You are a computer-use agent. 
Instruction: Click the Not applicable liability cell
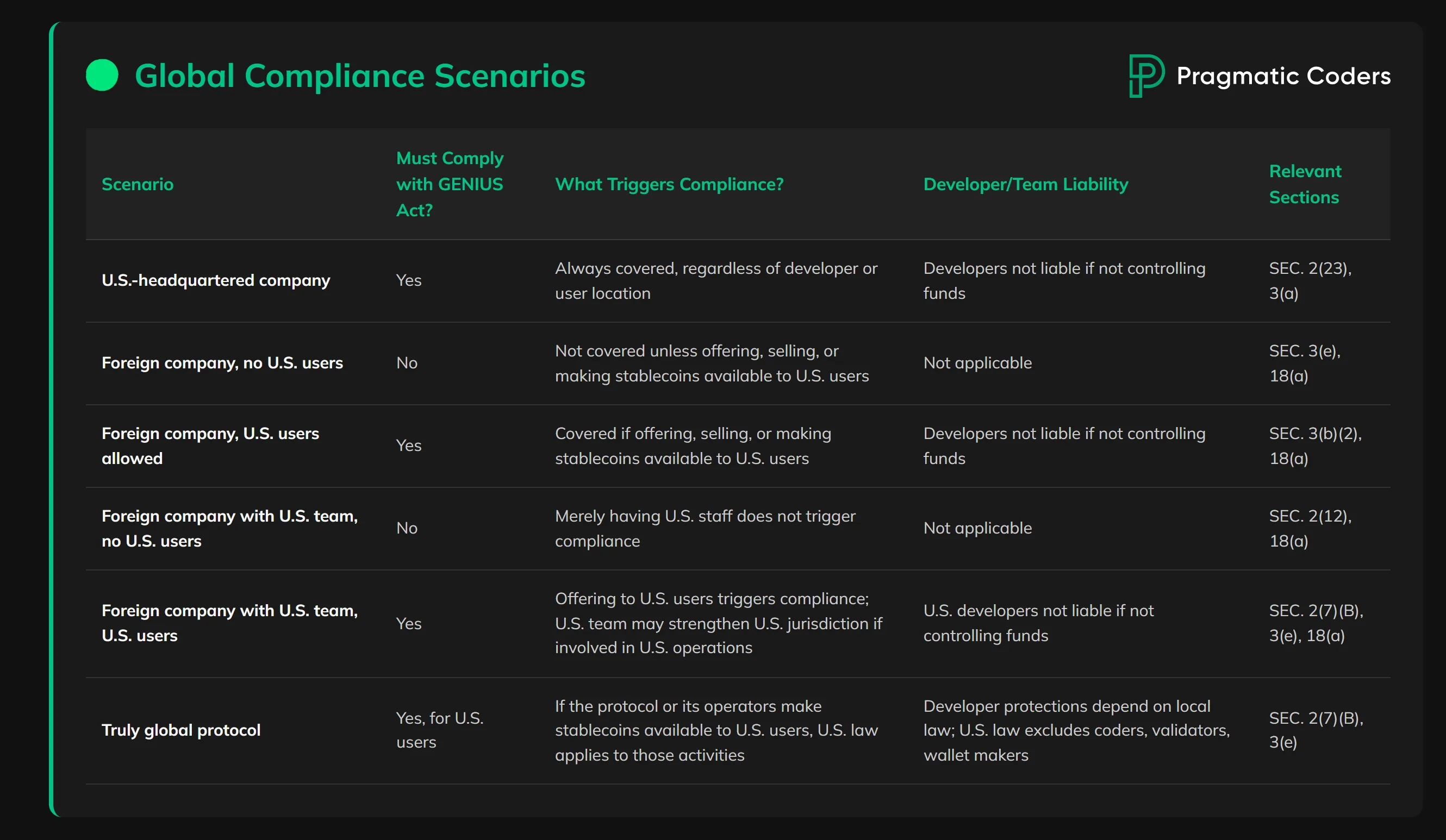[977, 362]
